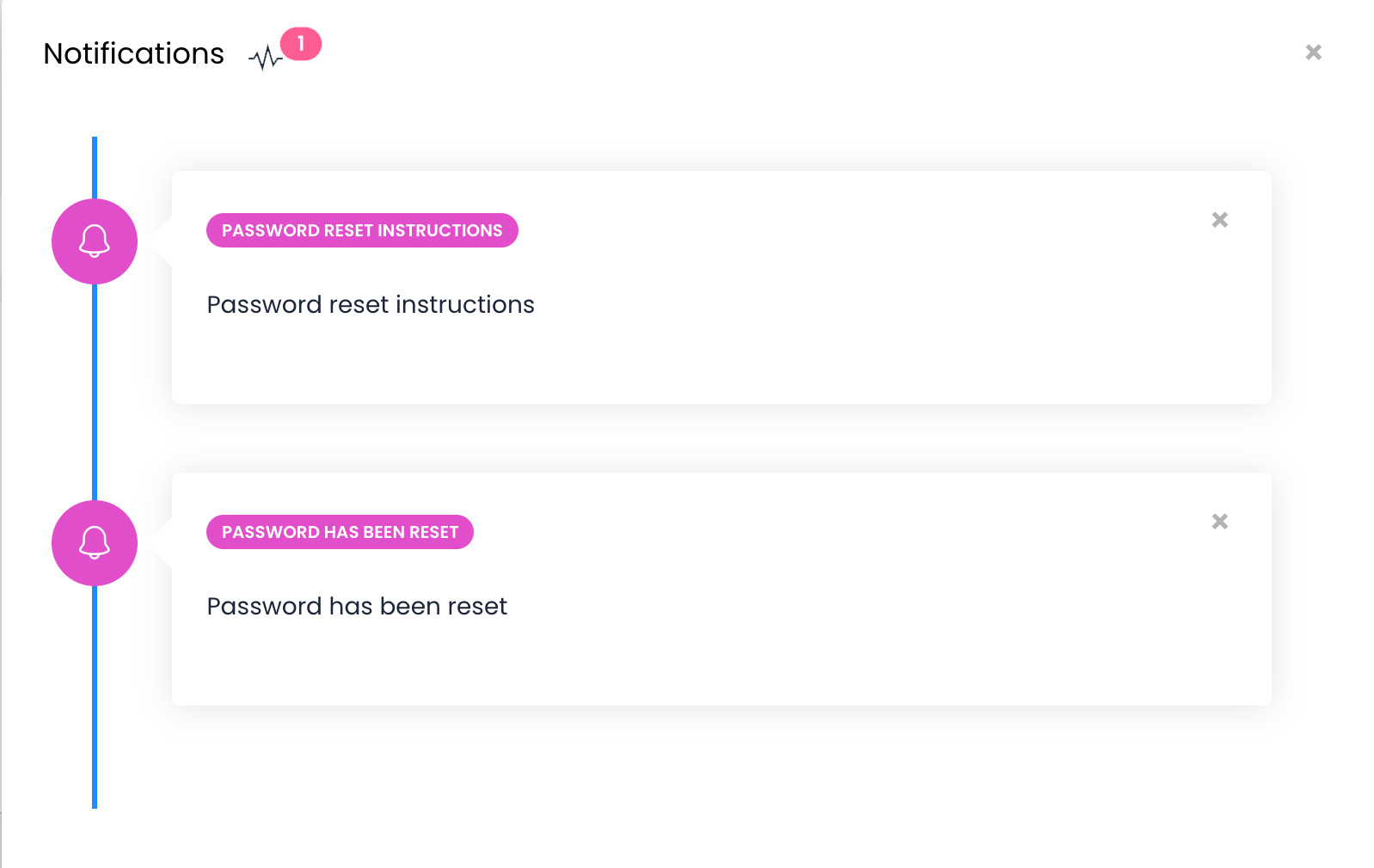Click the timeline line above the first bell
This screenshot has width=1374, height=868.
(x=95, y=168)
